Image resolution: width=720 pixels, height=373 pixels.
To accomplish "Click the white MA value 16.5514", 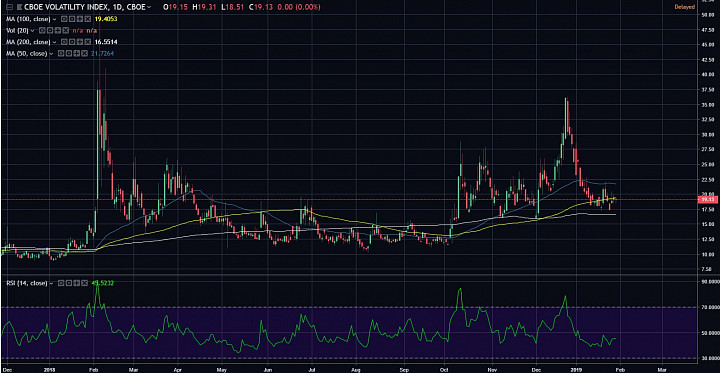I will (x=106, y=42).
